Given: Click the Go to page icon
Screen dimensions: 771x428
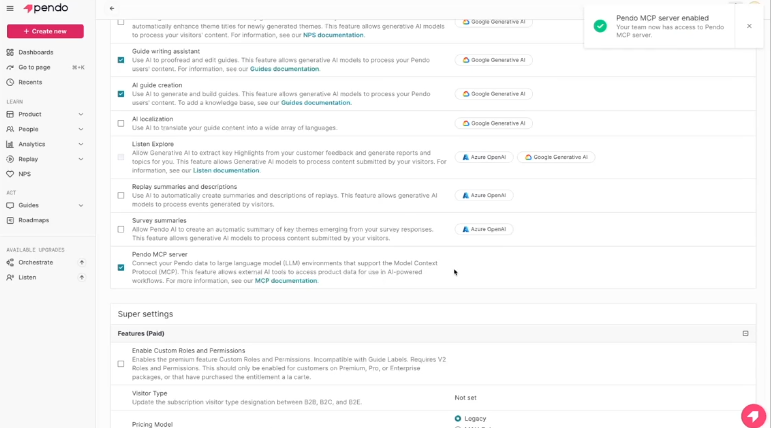Looking at the screenshot, I should [10, 67].
